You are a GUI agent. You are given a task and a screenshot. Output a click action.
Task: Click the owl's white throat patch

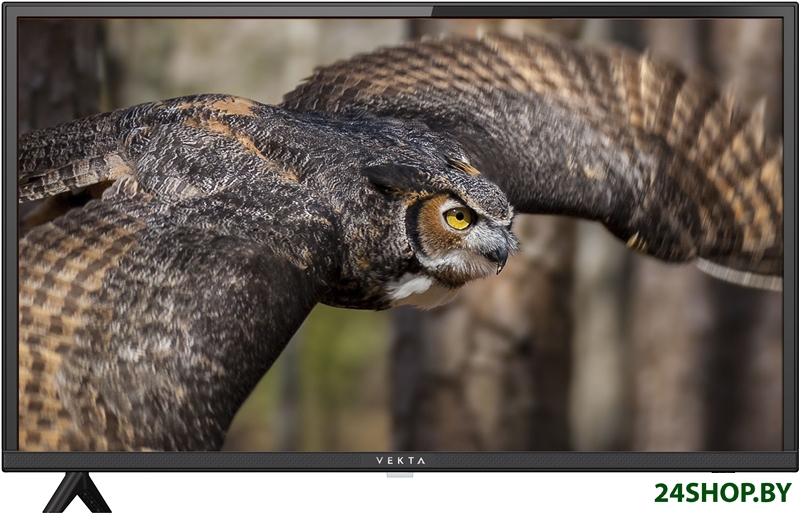coord(411,287)
